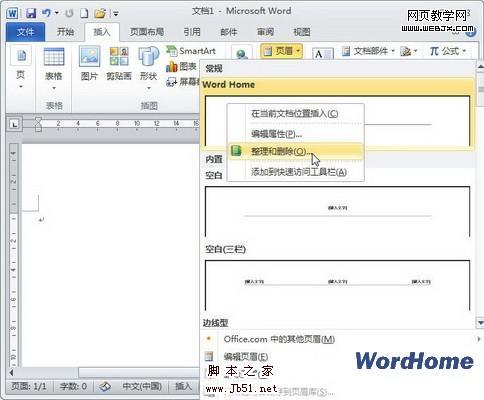The height and width of the screenshot is (400, 484).
Task: Click the Redo icon in title bar
Action: 69,13
